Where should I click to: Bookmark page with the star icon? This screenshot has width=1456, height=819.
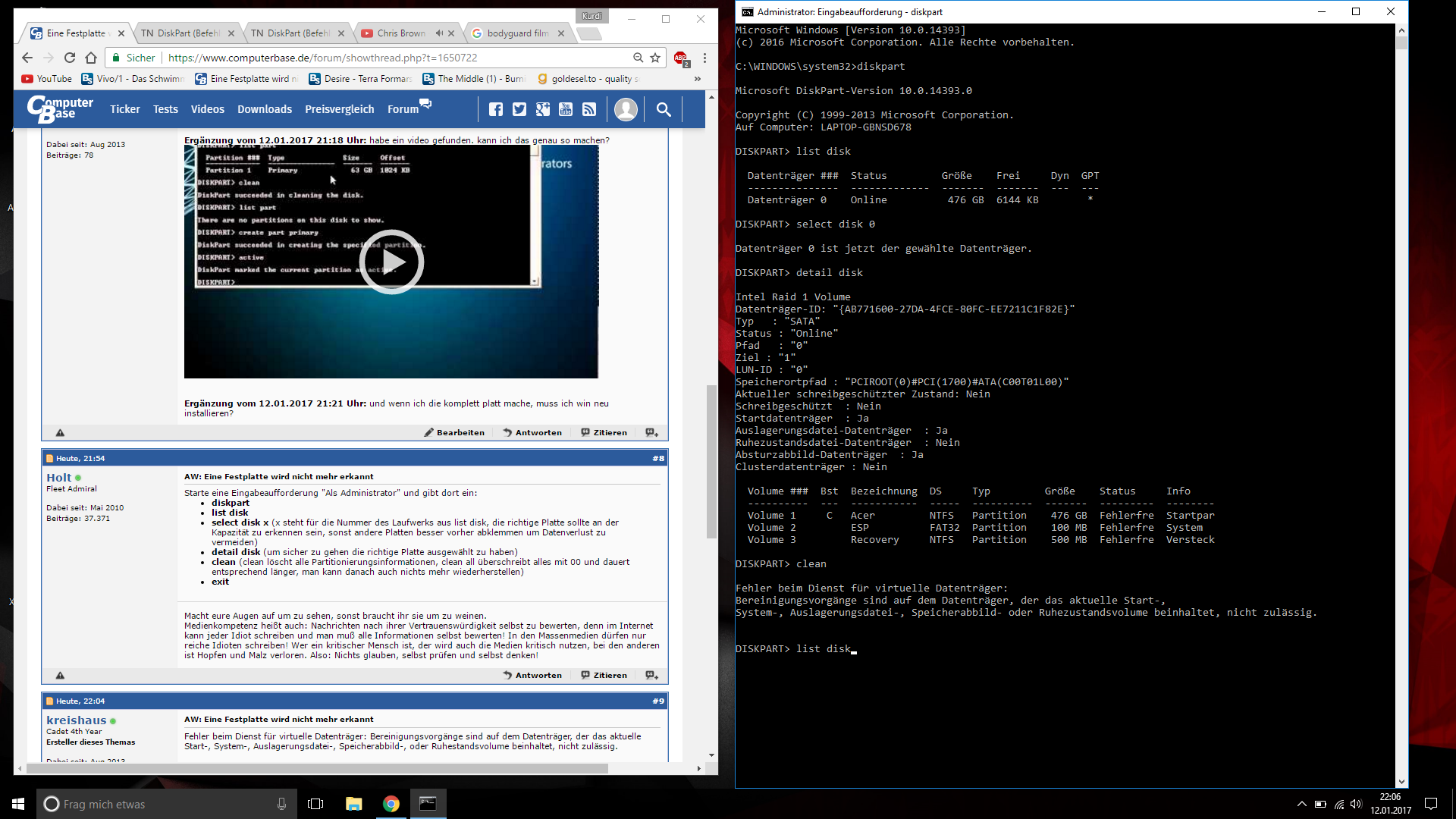tap(655, 58)
